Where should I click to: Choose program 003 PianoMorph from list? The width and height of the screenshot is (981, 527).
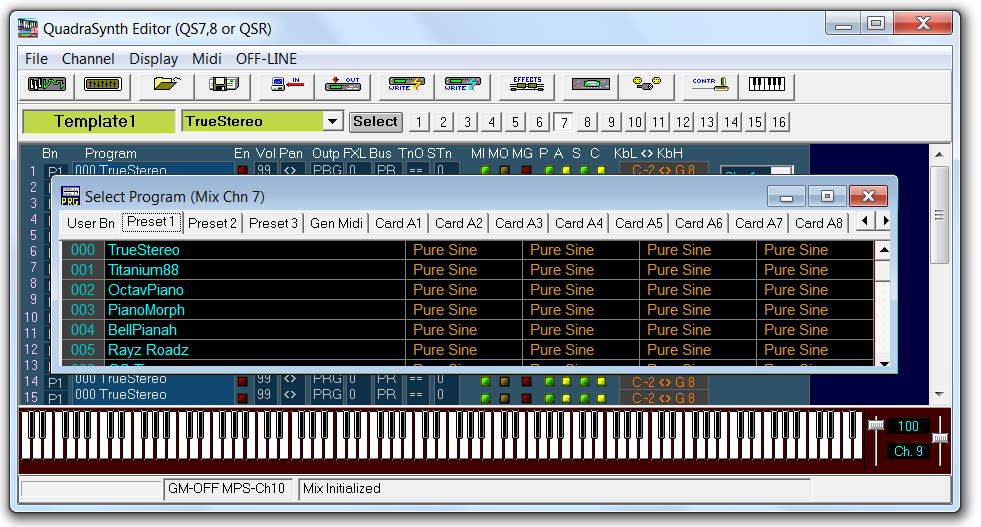[146, 310]
